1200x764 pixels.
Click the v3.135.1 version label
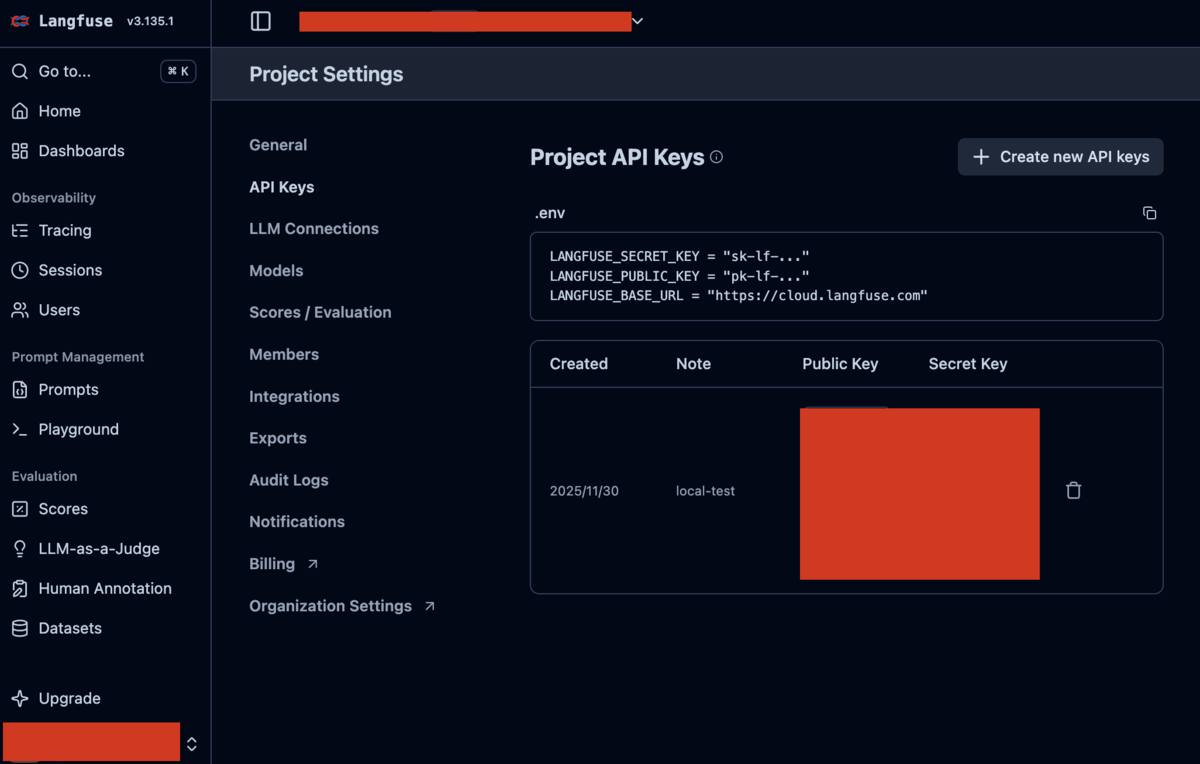[150, 21]
